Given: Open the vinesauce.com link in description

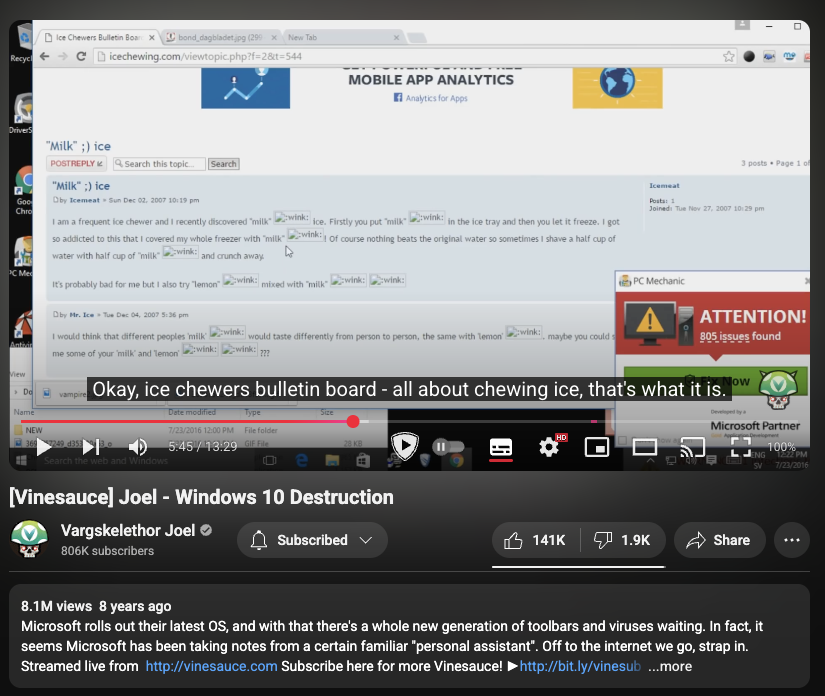Looking at the screenshot, I should (x=211, y=666).
